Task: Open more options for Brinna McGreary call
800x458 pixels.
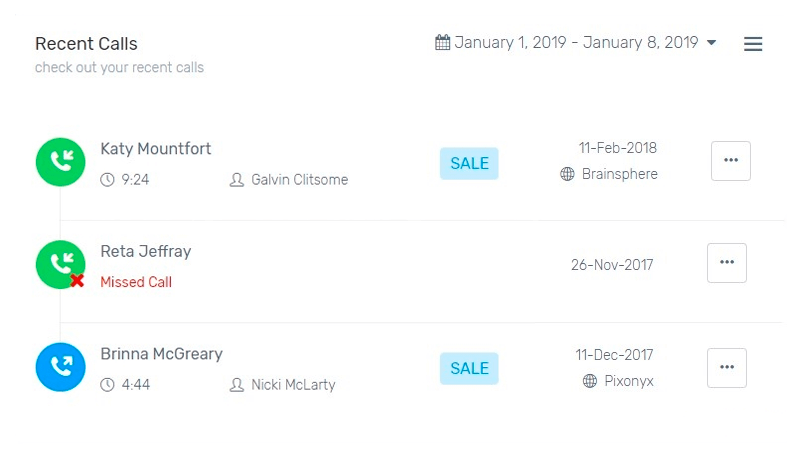Action: point(726,367)
